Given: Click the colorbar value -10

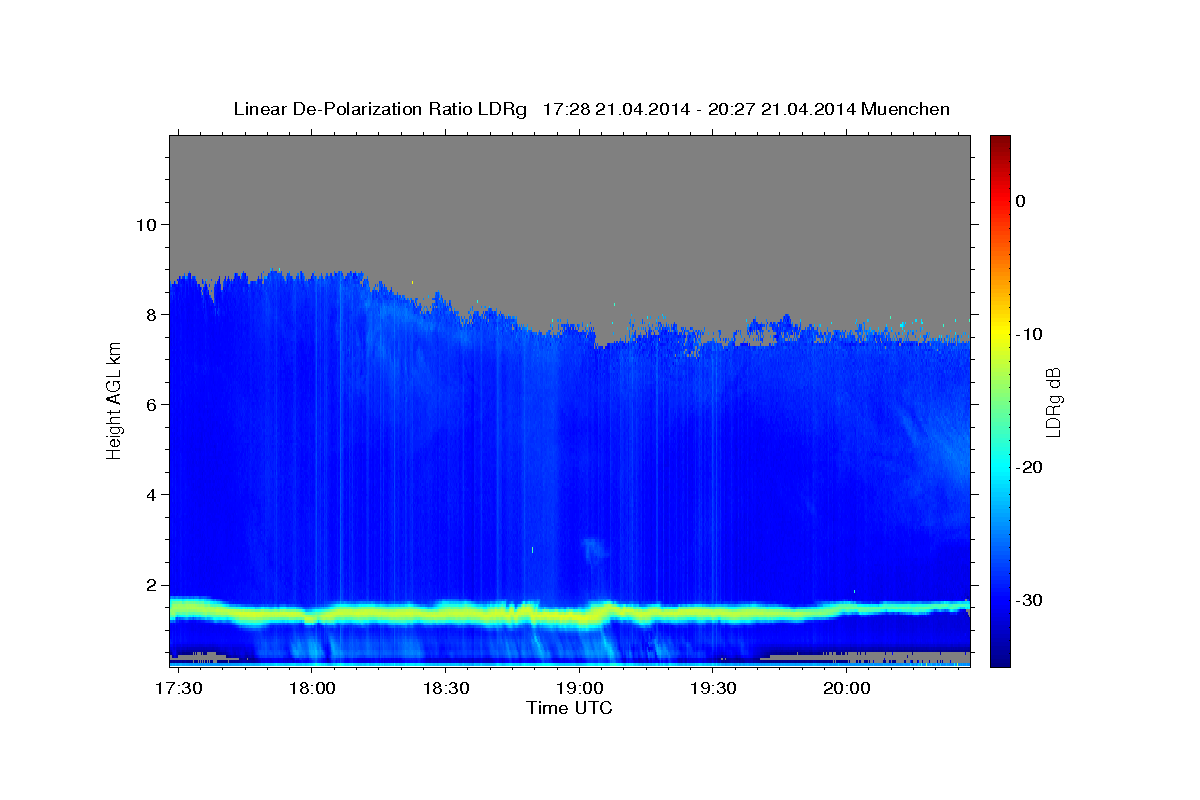Looking at the screenshot, I should [1028, 334].
